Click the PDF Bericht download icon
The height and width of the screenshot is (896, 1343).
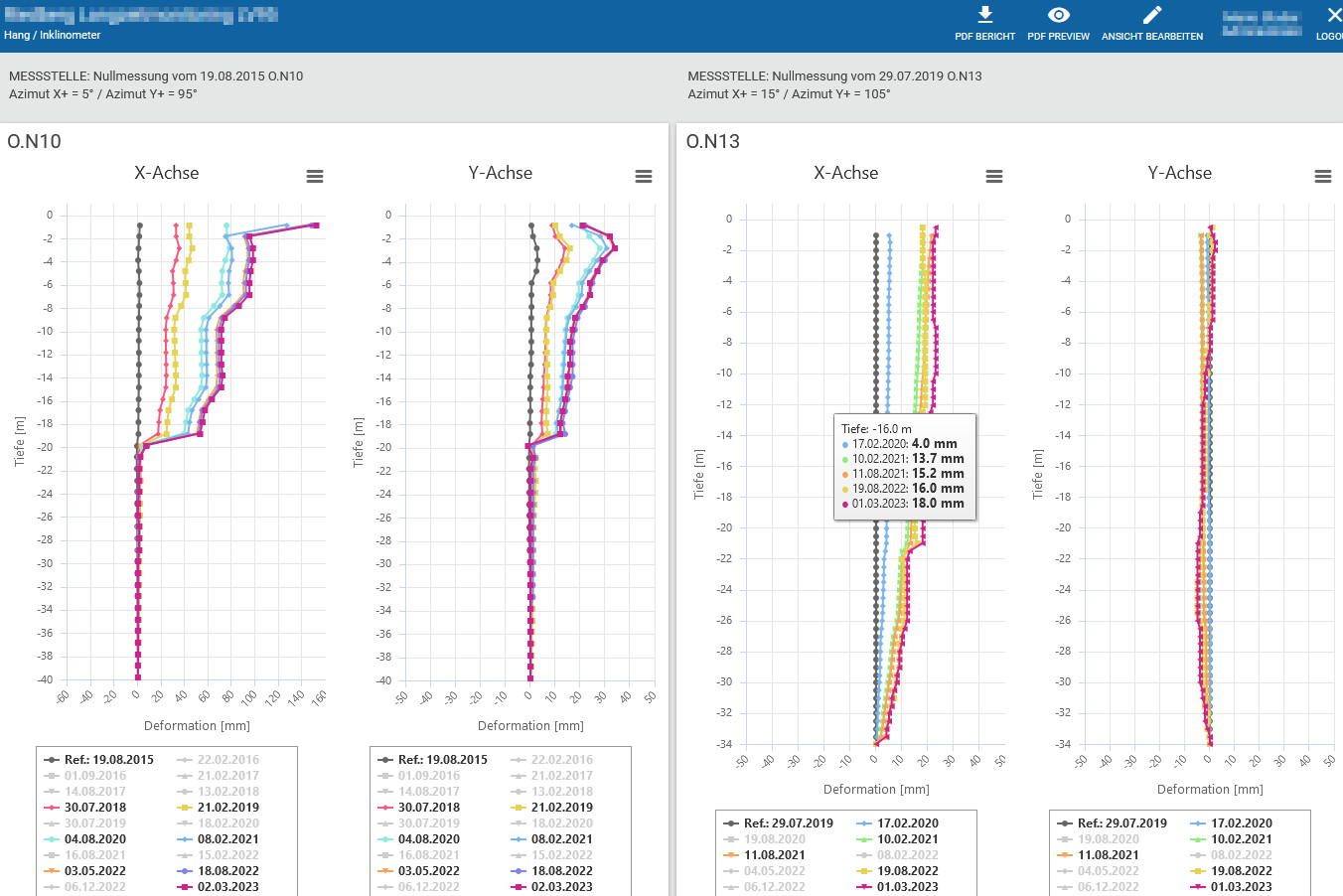(984, 16)
